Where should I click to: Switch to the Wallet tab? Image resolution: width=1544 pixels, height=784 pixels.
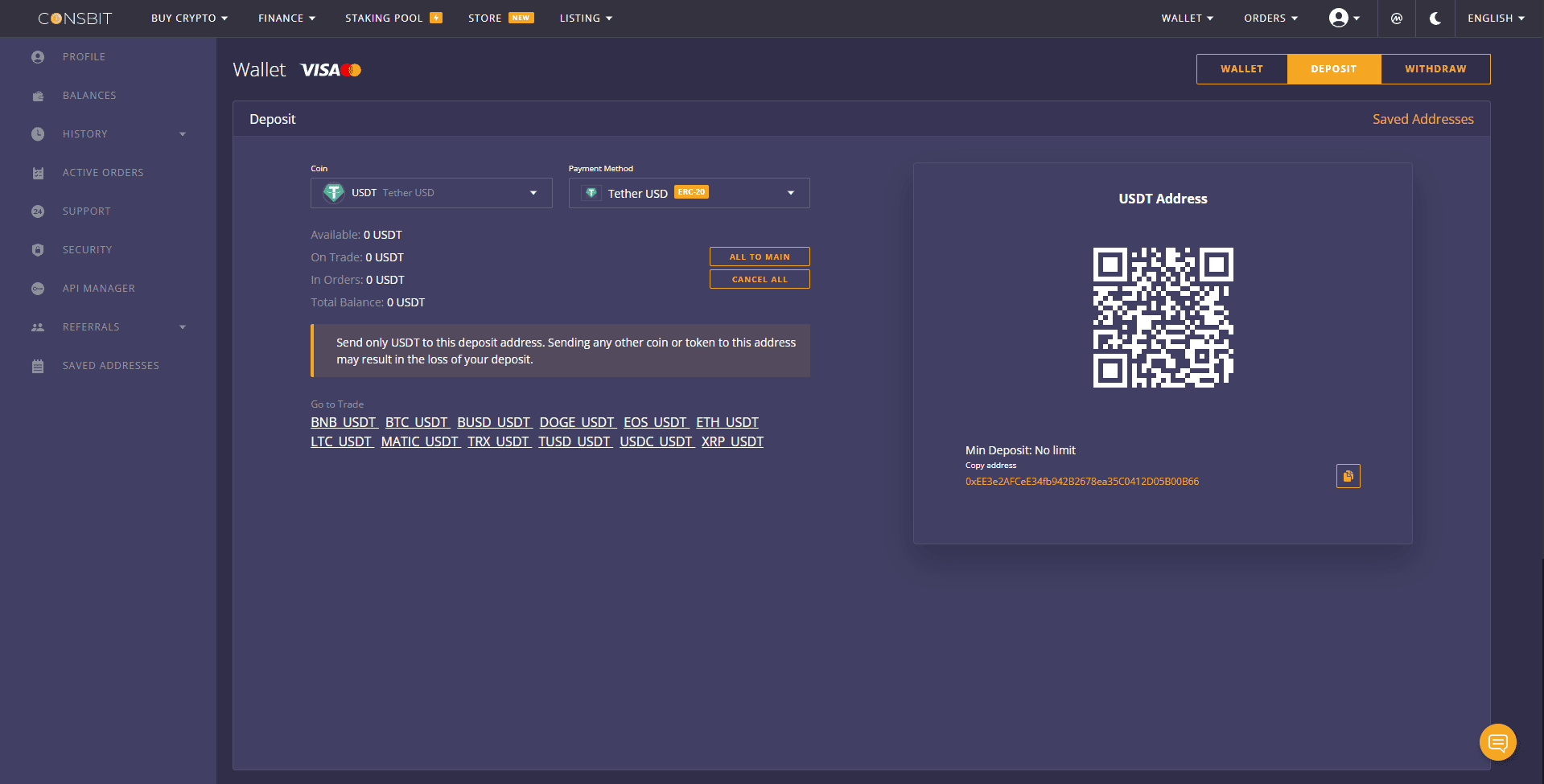tap(1241, 69)
